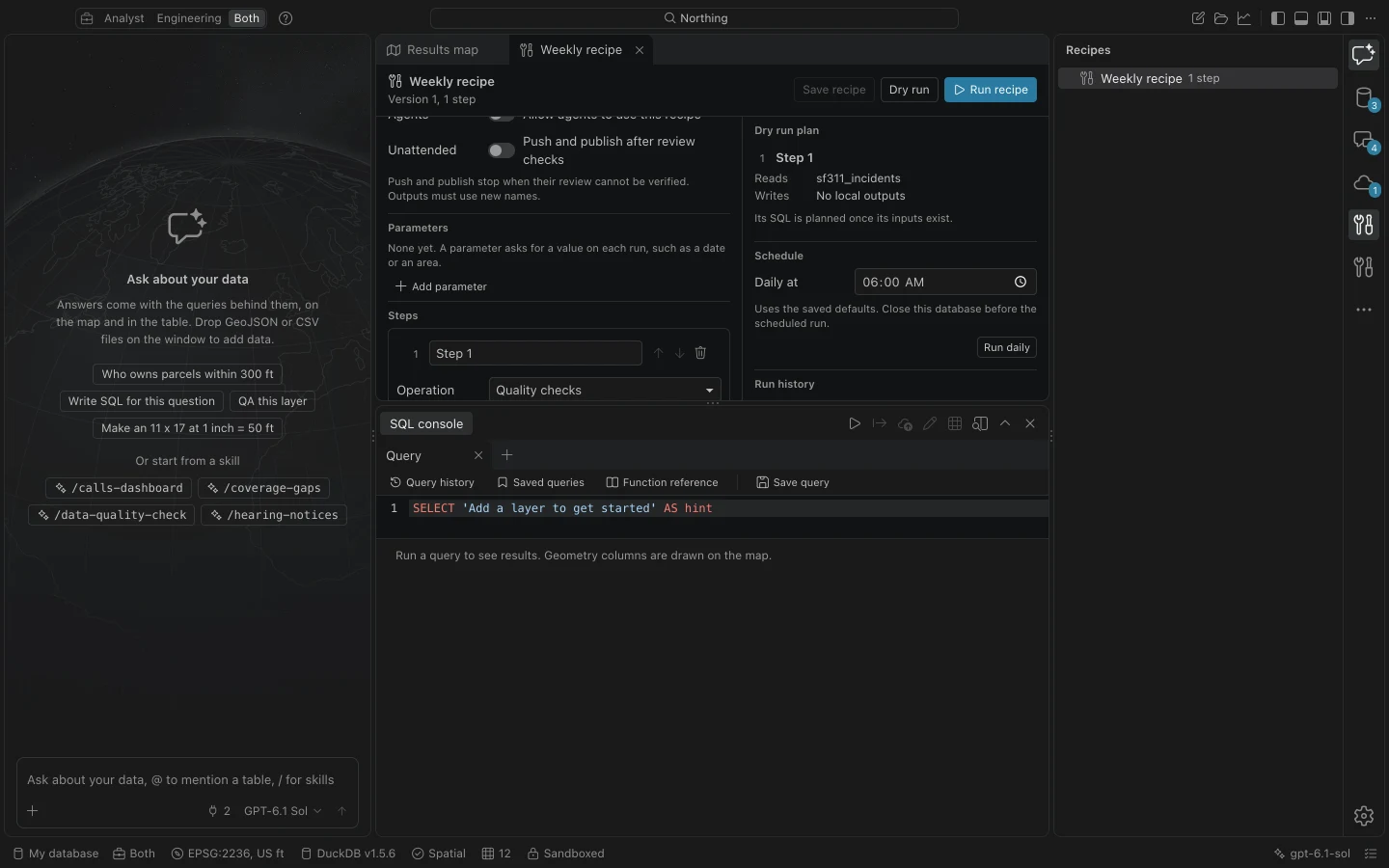Open the cloud icon with badge 1
Viewport: 1389px width, 868px height.
coord(1364,183)
